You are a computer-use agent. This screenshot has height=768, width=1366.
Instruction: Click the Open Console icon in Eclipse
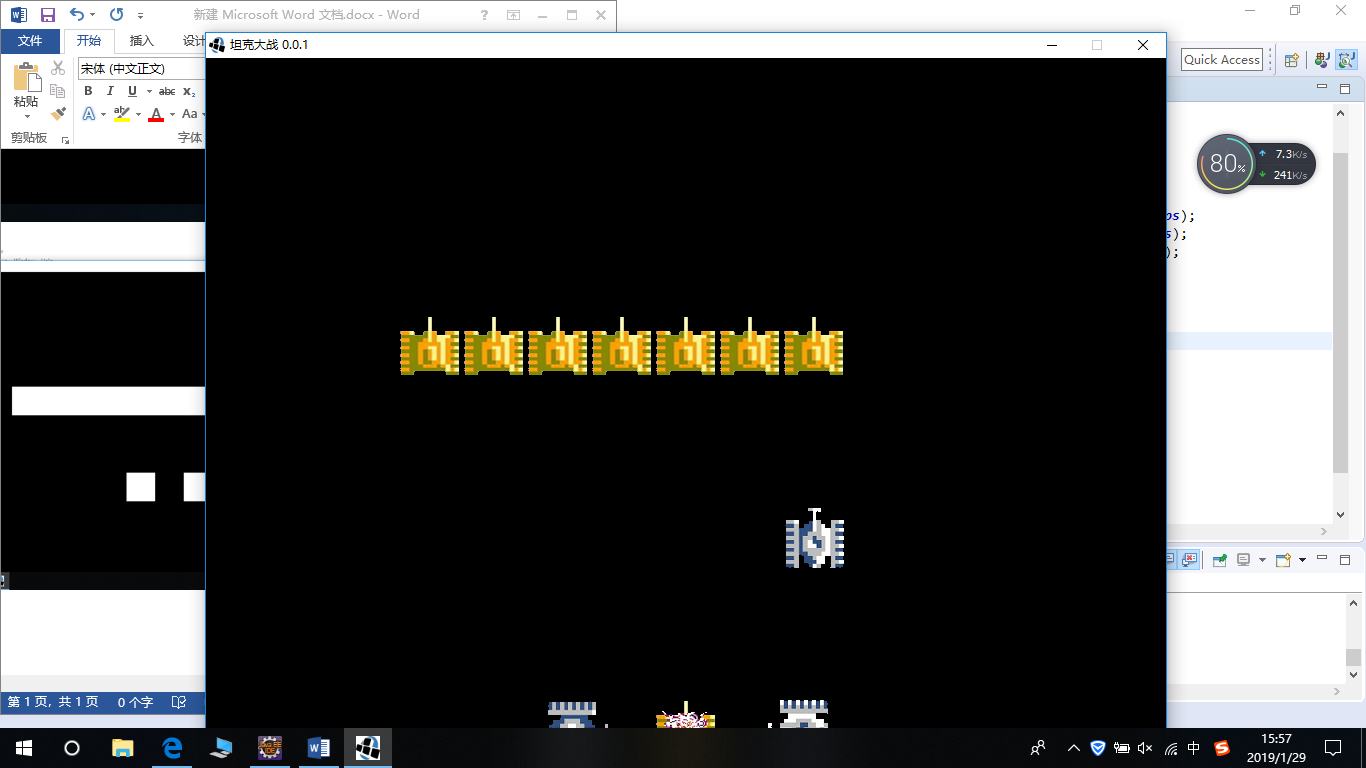[1282, 560]
